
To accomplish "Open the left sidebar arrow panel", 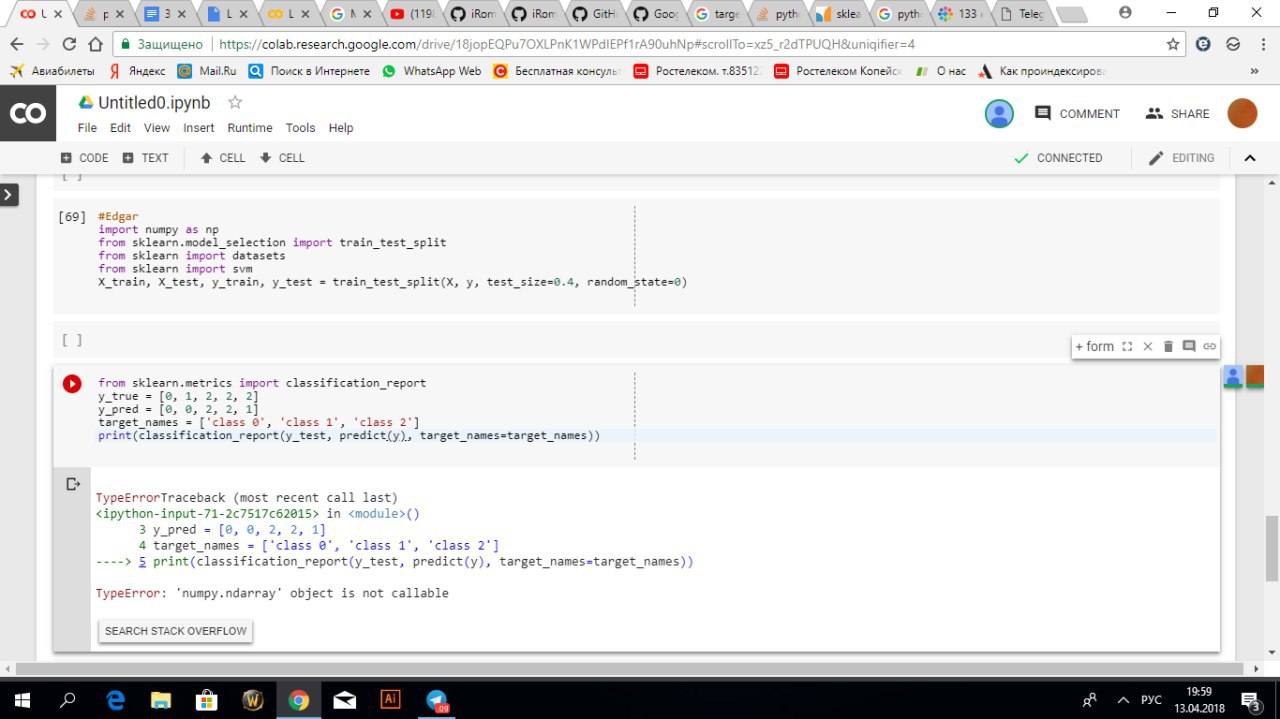I will pos(9,195).
